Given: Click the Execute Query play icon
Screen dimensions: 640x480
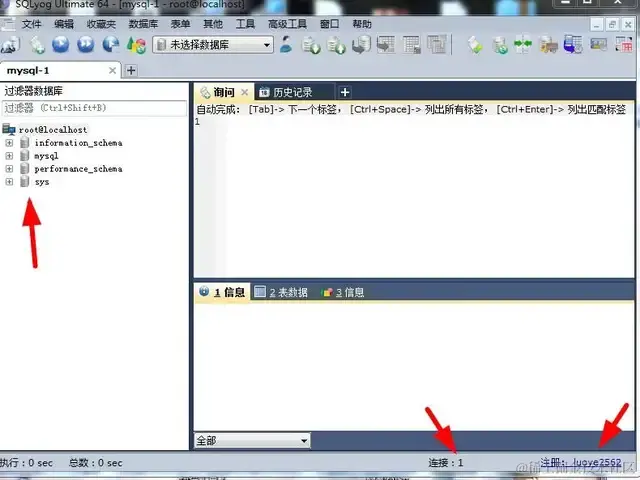Looking at the screenshot, I should [61, 44].
